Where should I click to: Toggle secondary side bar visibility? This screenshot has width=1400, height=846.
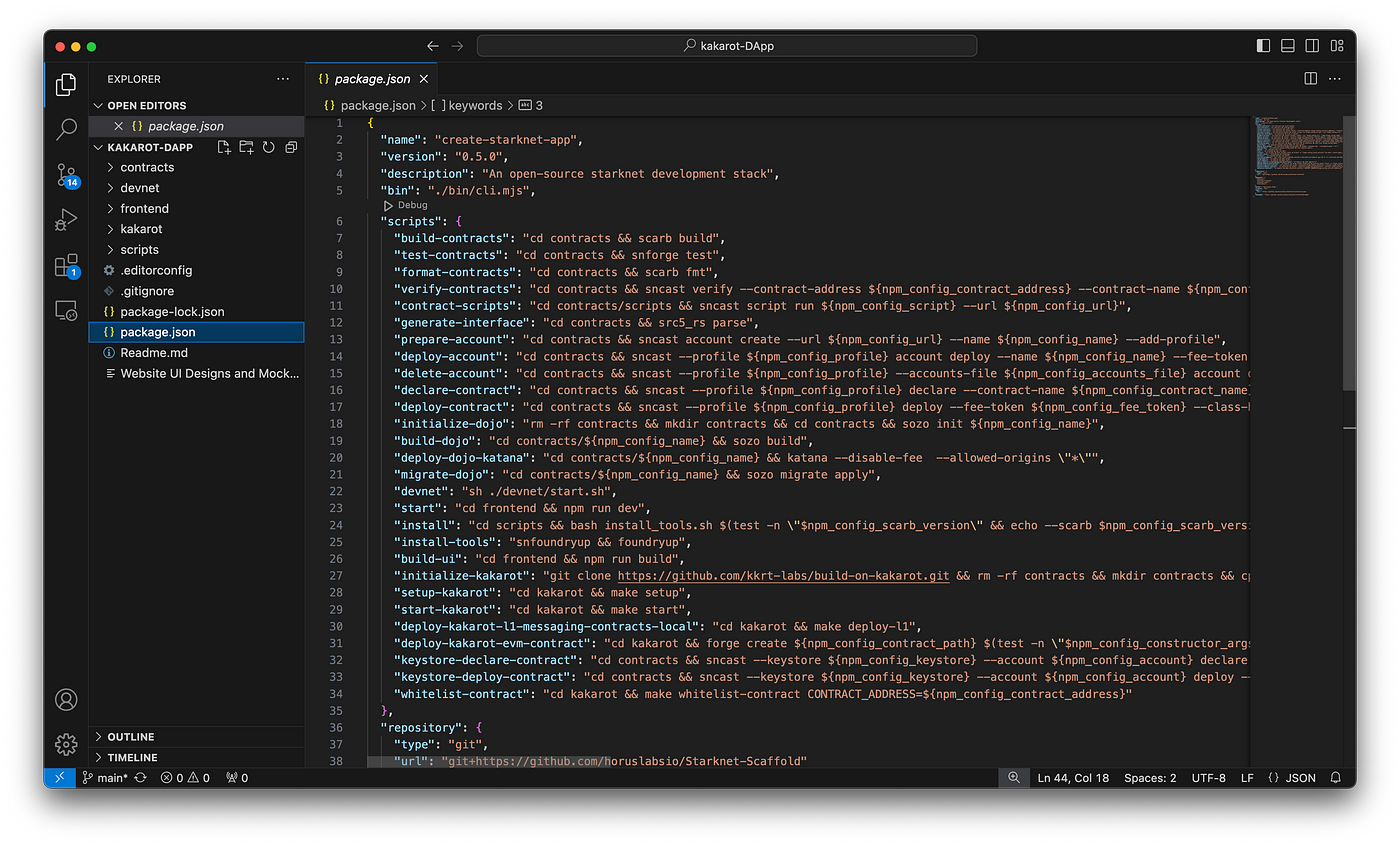[1312, 46]
